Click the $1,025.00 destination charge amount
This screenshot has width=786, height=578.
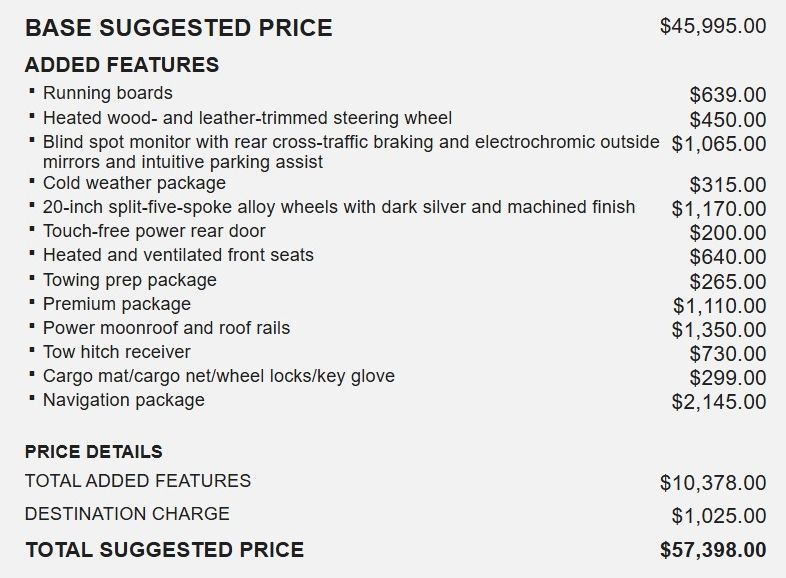click(x=719, y=517)
